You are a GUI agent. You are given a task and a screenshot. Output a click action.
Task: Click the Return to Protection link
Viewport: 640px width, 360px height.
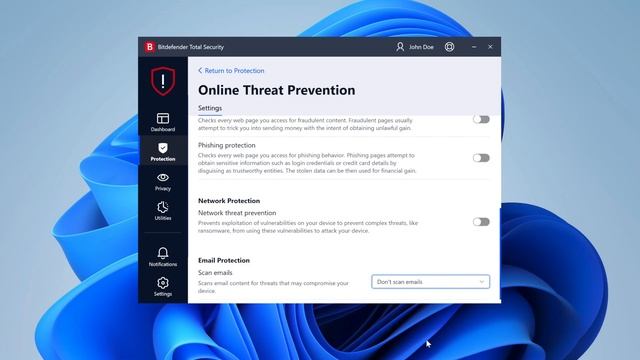(x=234, y=71)
